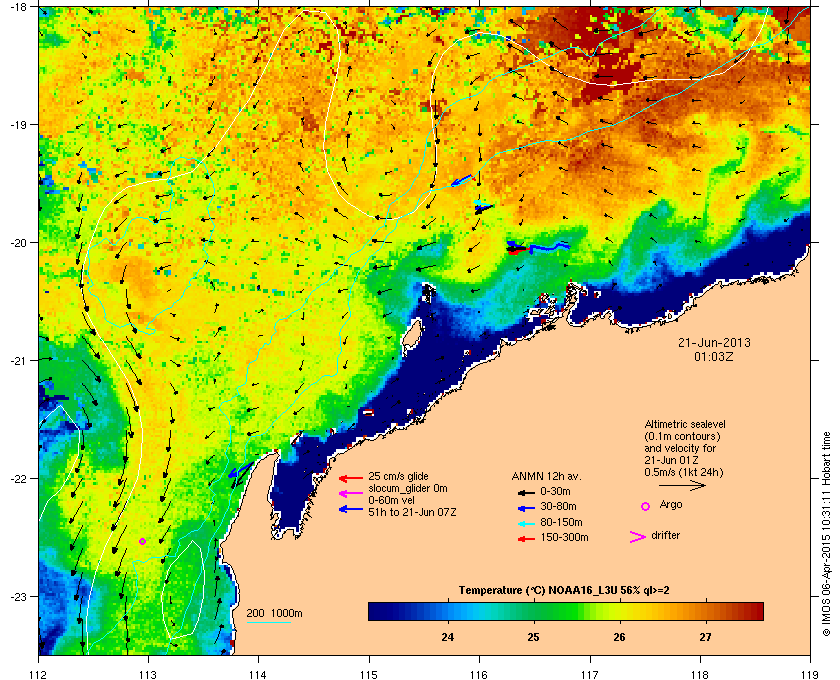Click the magenta drifter symbol in legend
Image resolution: width=840 pixels, height=680 pixels.
coord(638,537)
